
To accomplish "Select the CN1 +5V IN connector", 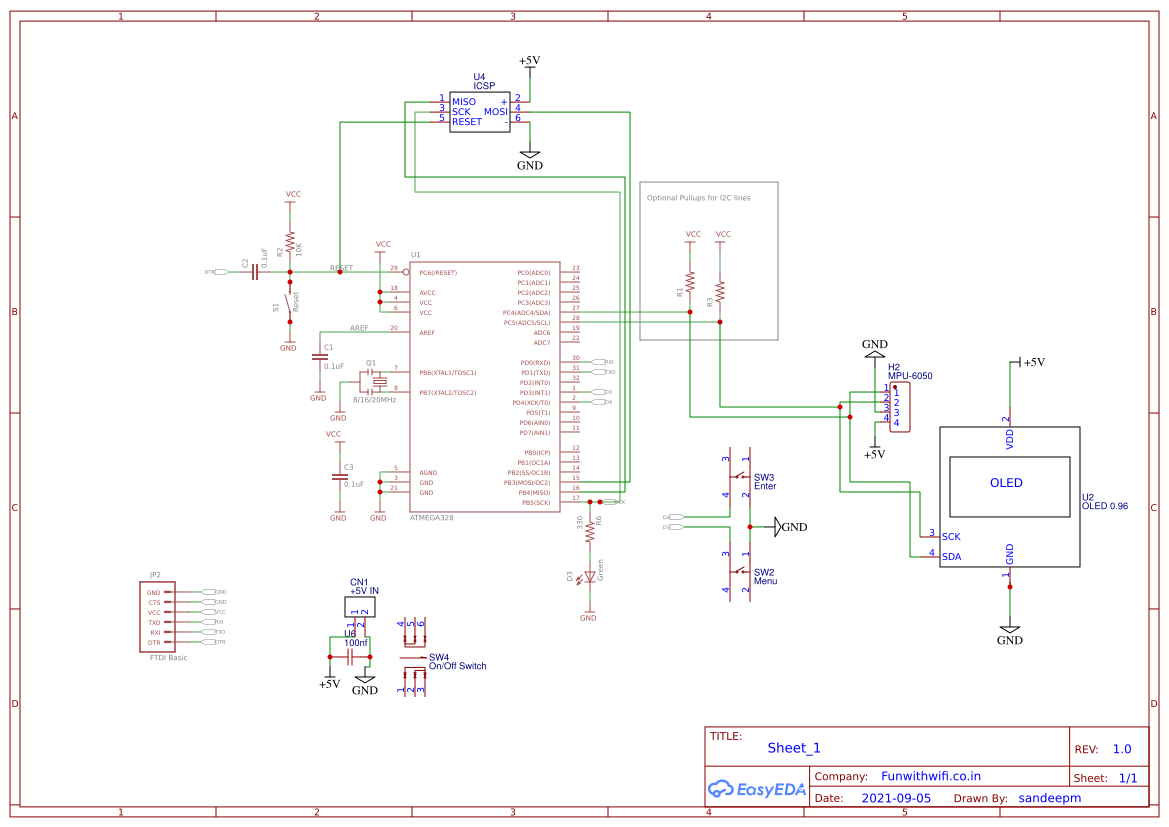I will pyautogui.click(x=358, y=604).
